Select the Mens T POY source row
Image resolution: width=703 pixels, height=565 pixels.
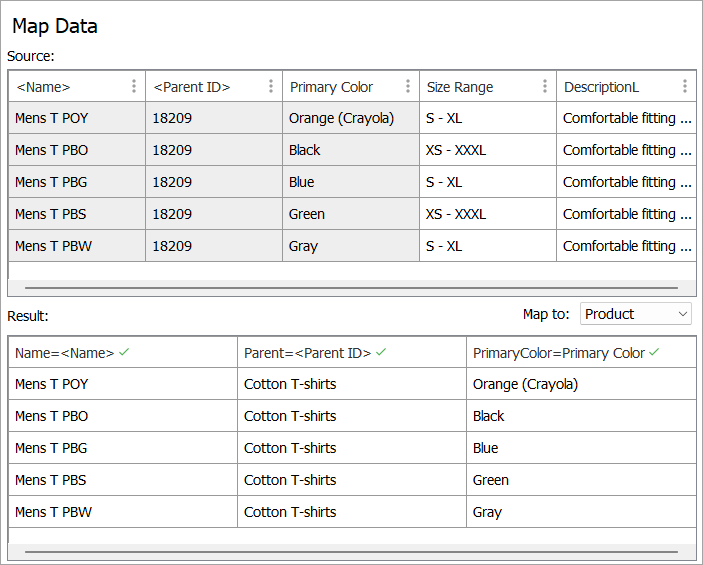click(52, 118)
